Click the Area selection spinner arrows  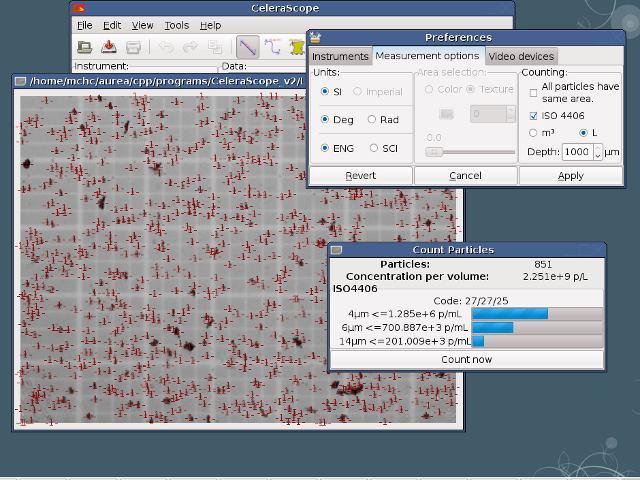[510, 114]
